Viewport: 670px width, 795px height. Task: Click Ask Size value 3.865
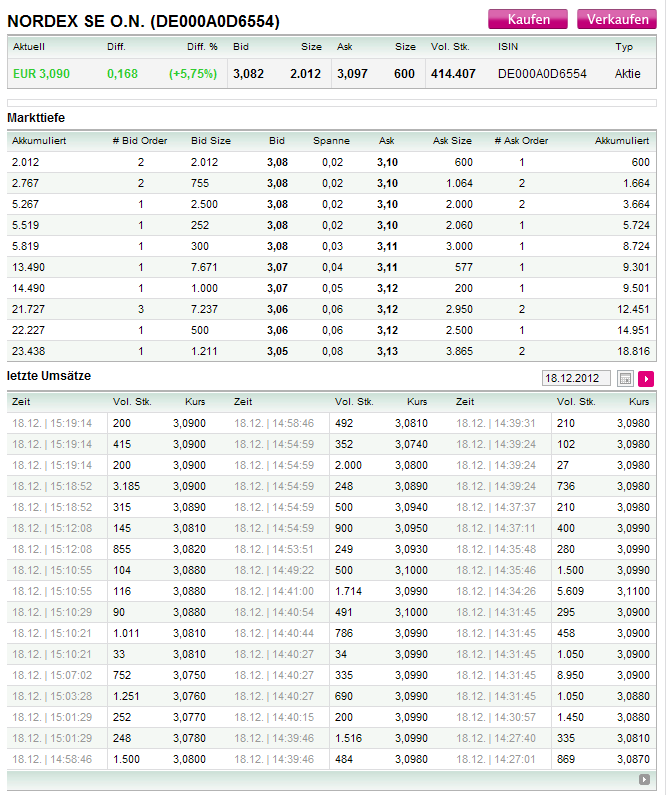pyautogui.click(x=459, y=351)
